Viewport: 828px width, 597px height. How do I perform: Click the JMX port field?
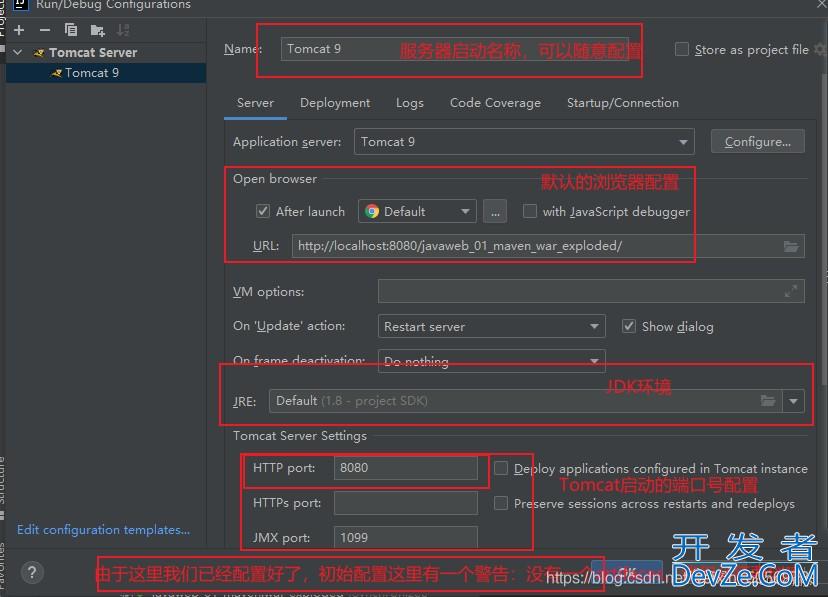pos(406,537)
